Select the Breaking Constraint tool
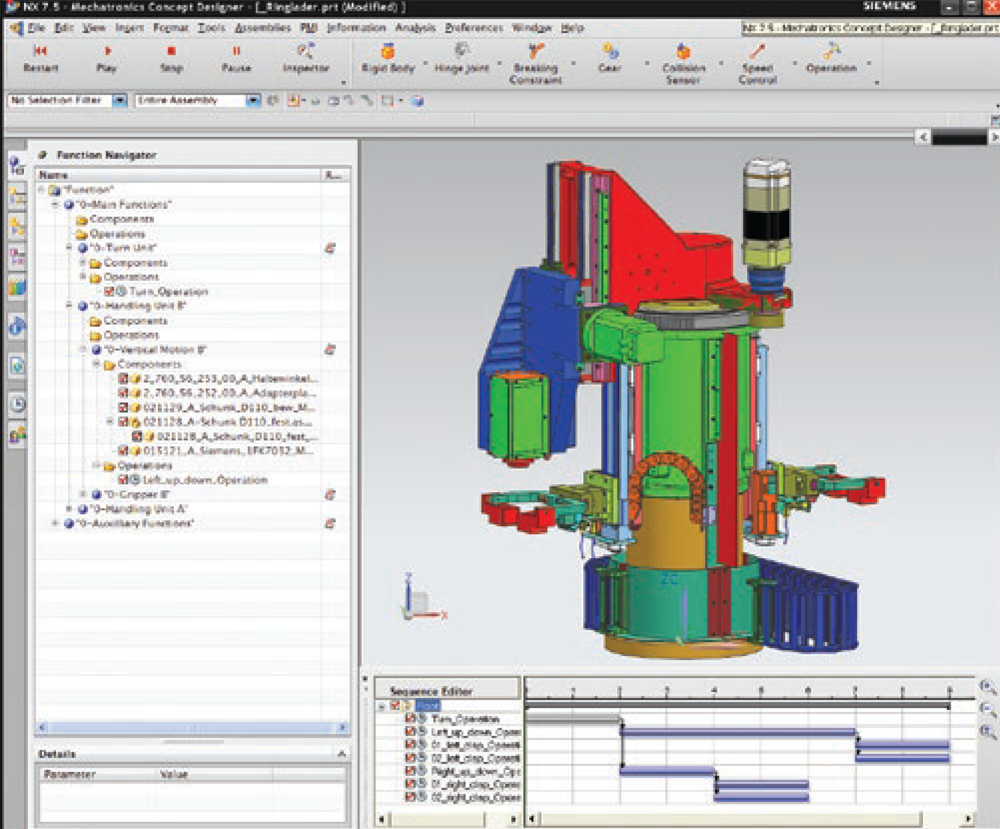This screenshot has height=829, width=1000. pos(536,51)
